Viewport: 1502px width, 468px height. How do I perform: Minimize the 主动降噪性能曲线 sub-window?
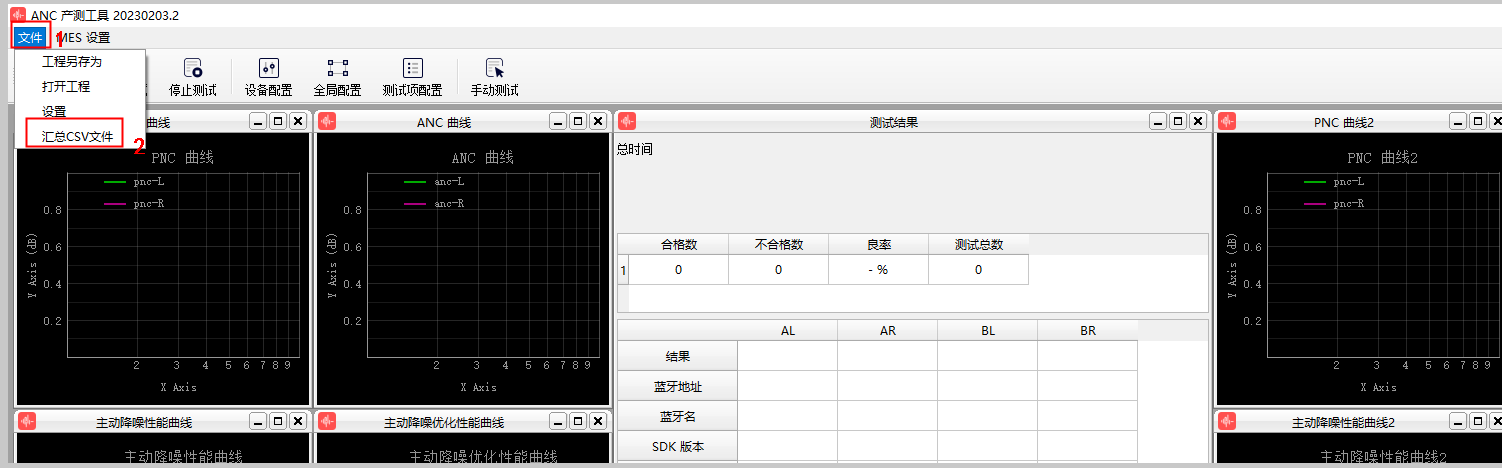click(x=258, y=421)
